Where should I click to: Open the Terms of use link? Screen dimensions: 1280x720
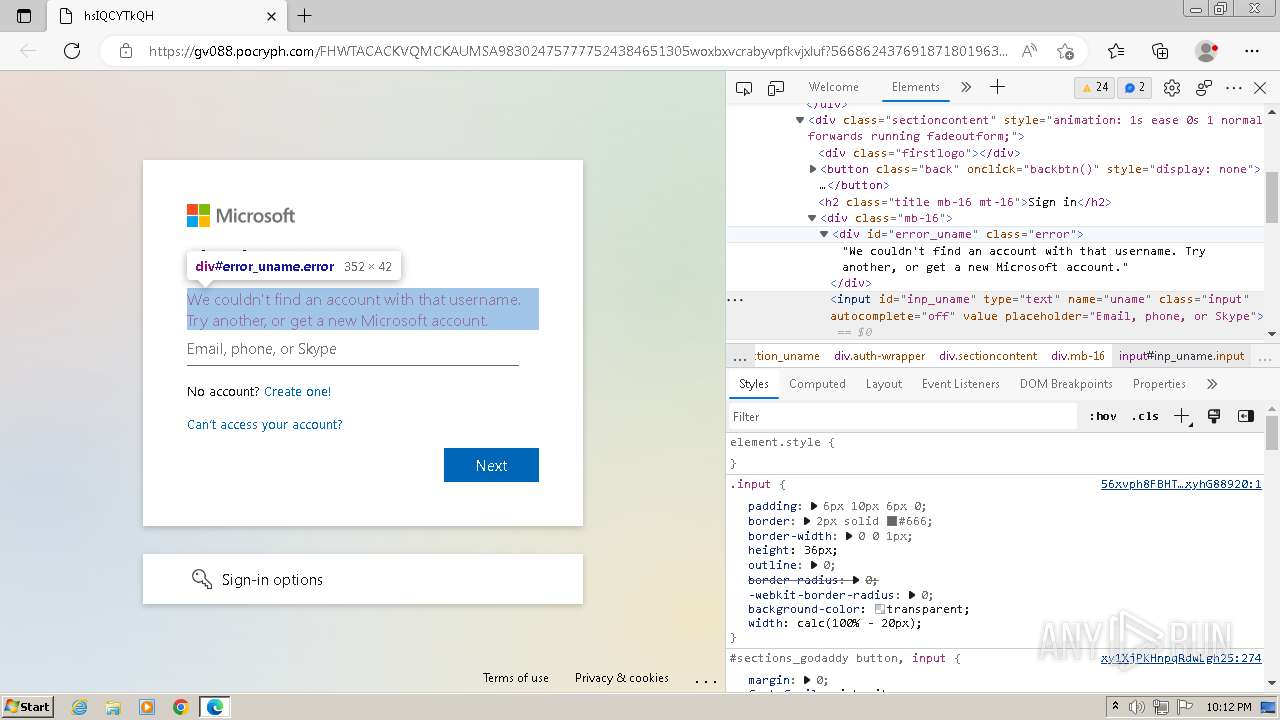[515, 678]
